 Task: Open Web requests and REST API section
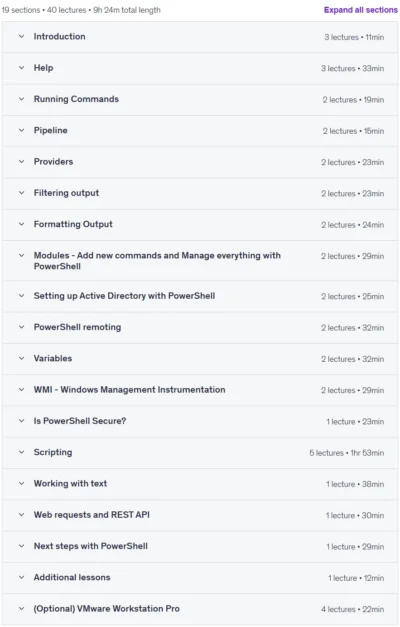92,515
